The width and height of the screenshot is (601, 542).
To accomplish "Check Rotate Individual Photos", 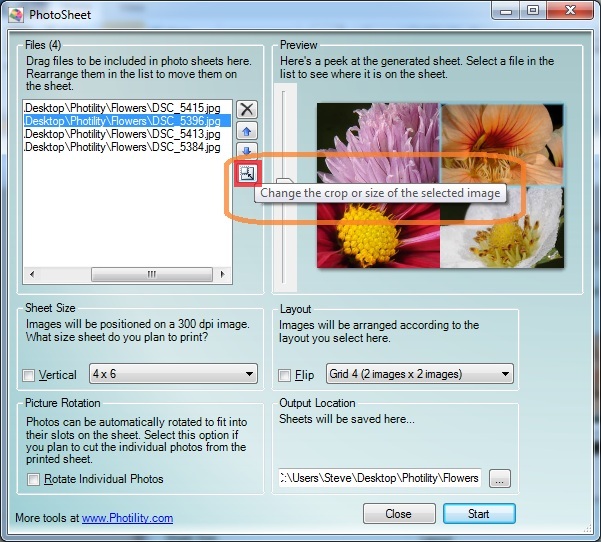I will coord(33,479).
